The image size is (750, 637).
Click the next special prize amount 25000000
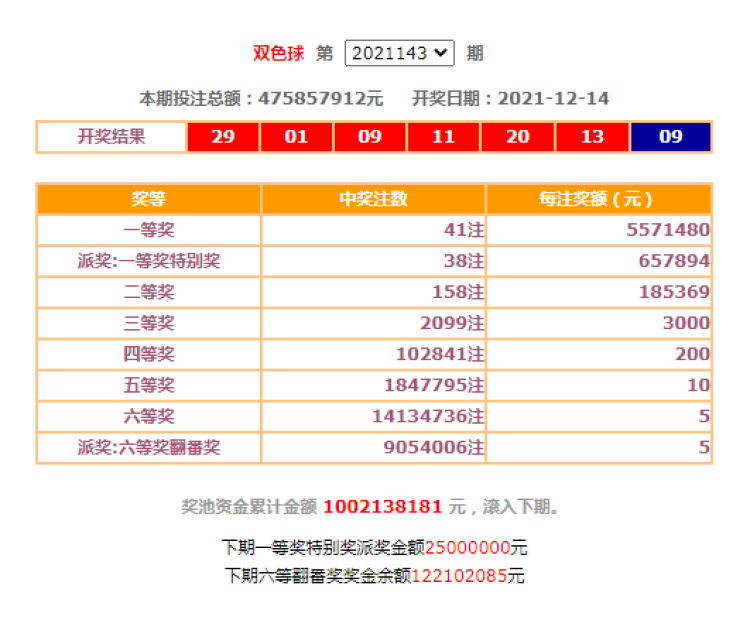point(467,548)
